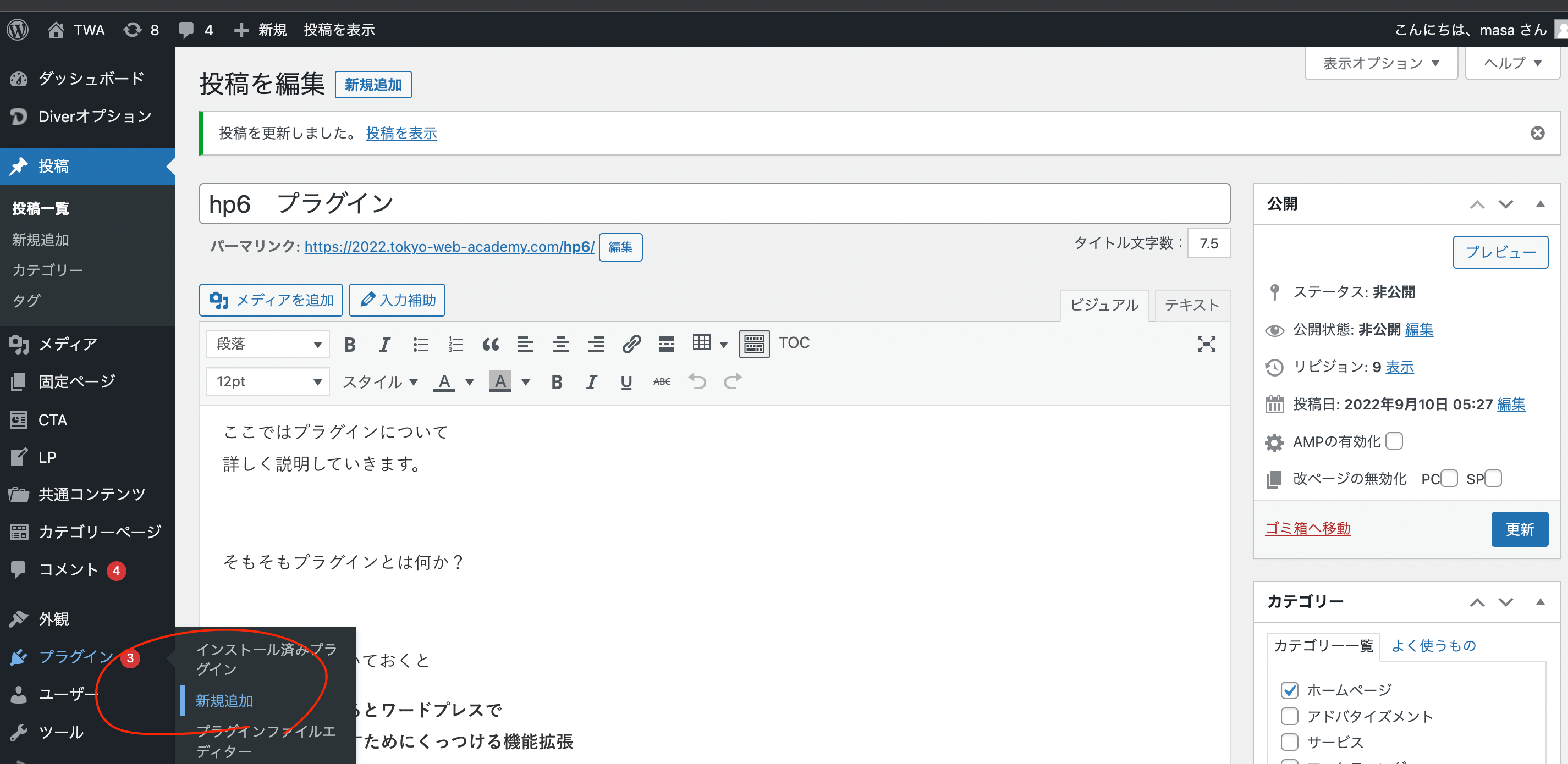Expand the ヘルプ panel
The width and height of the screenshot is (1568, 764).
point(1512,63)
